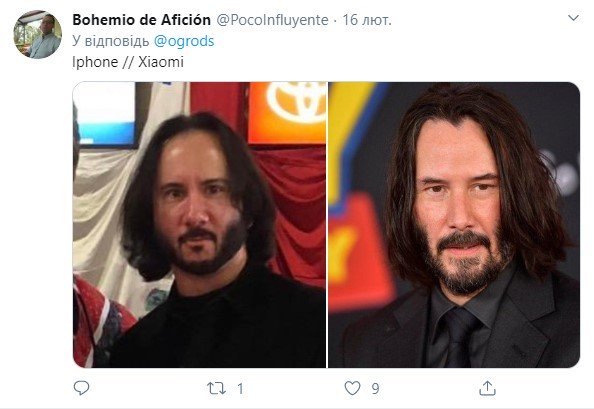
Task: Open the share tweet upload icon
Action: click(487, 388)
